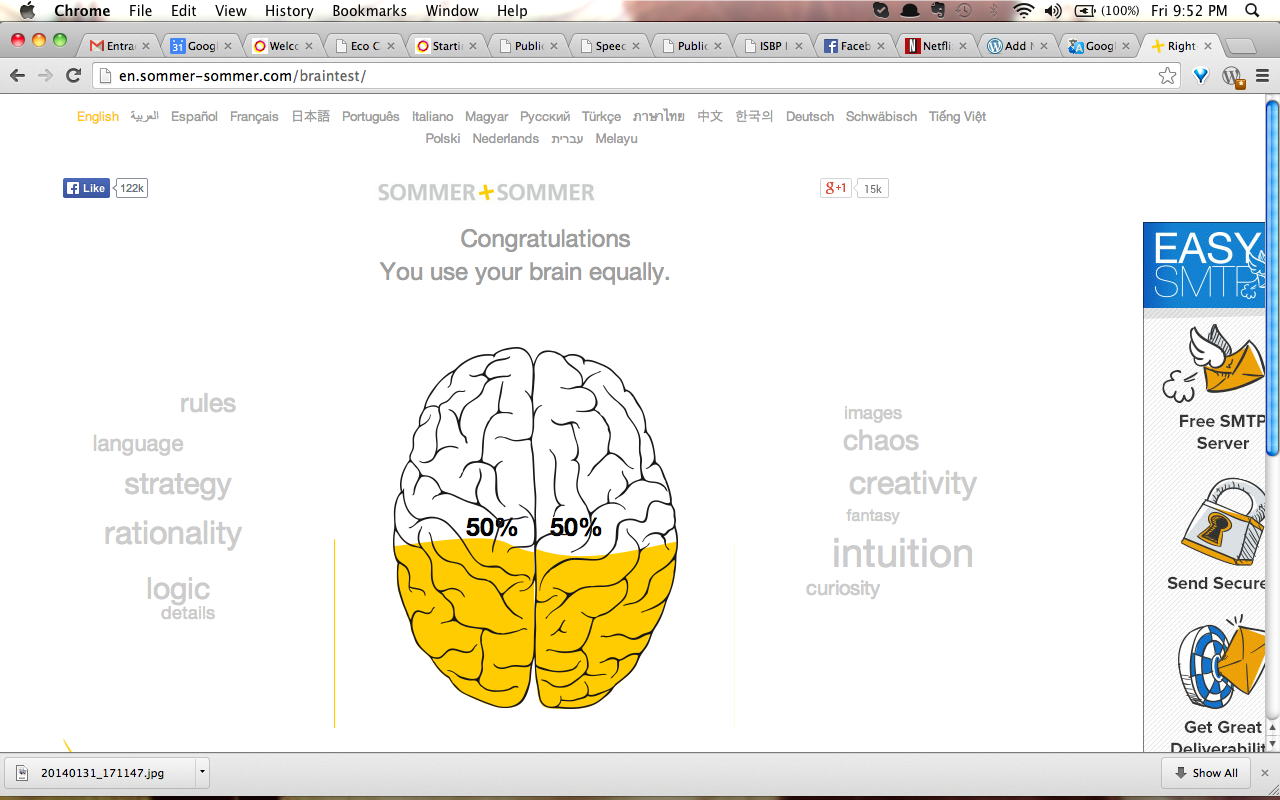Click the volume icon in menu bar
Screen dimensions: 1280x800
pyautogui.click(x=1053, y=11)
